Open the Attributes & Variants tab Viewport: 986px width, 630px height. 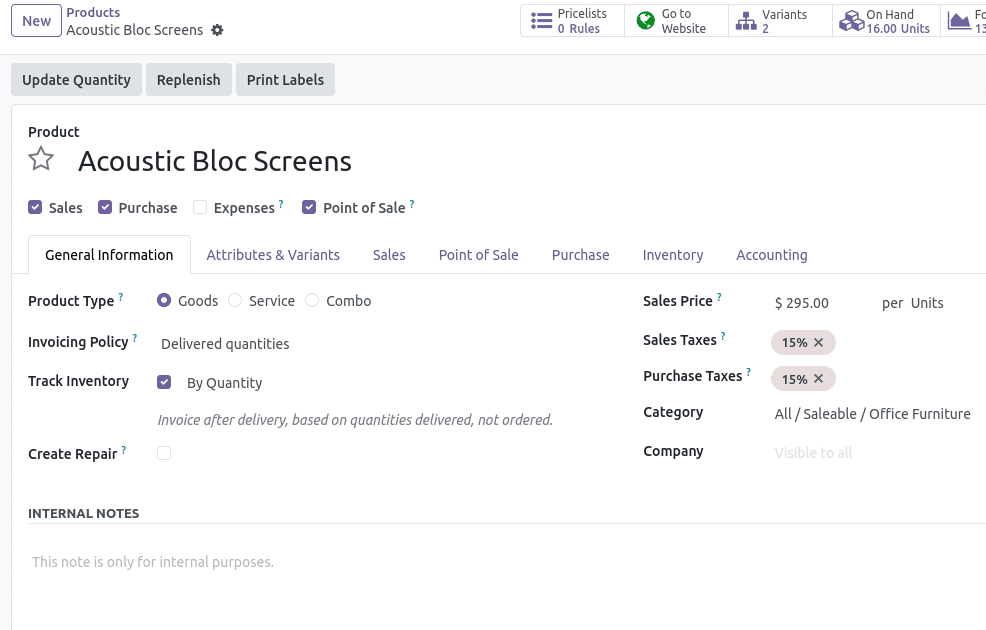tap(273, 255)
